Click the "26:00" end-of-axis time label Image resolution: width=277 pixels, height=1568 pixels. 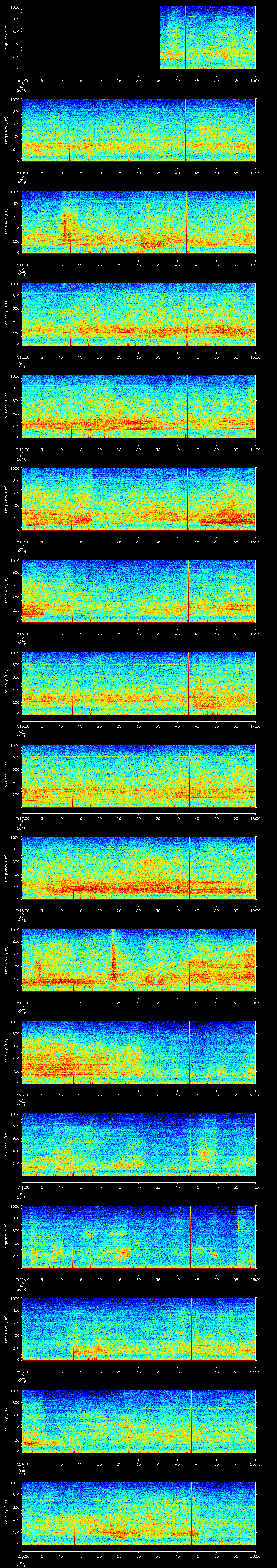pyautogui.click(x=256, y=1556)
